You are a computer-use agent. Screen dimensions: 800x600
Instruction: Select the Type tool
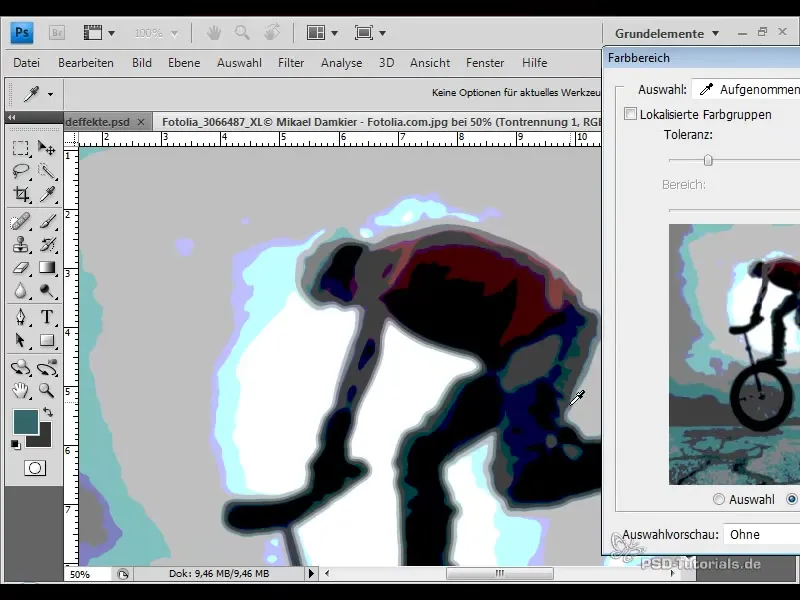point(46,317)
